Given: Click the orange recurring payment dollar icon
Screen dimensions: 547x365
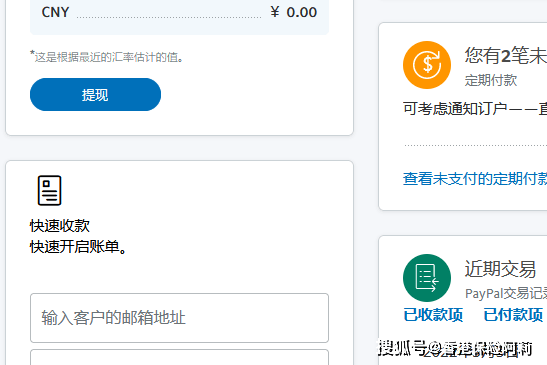Looking at the screenshot, I should coord(427,65).
